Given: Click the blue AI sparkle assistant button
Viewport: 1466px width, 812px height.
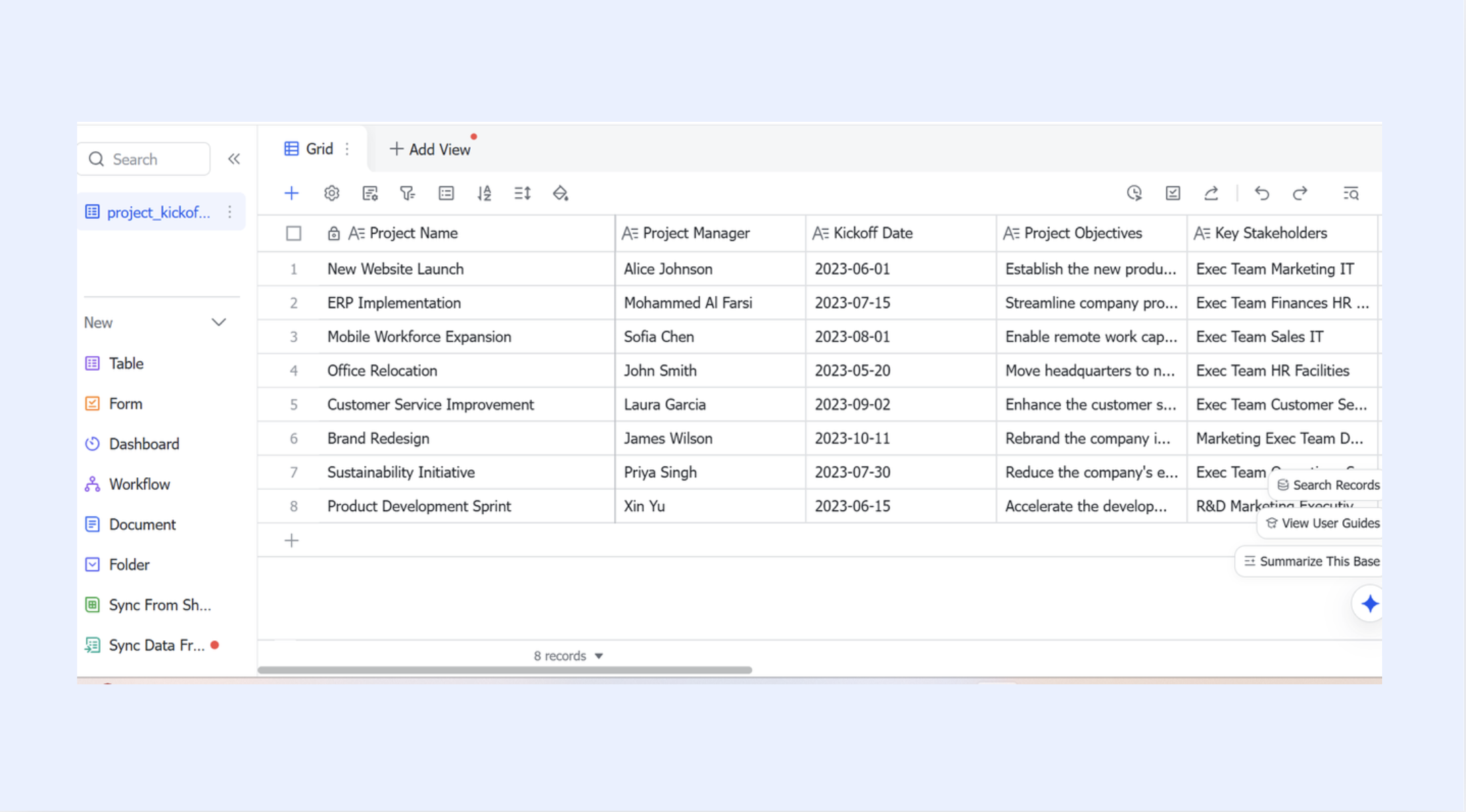Looking at the screenshot, I should 1369,604.
